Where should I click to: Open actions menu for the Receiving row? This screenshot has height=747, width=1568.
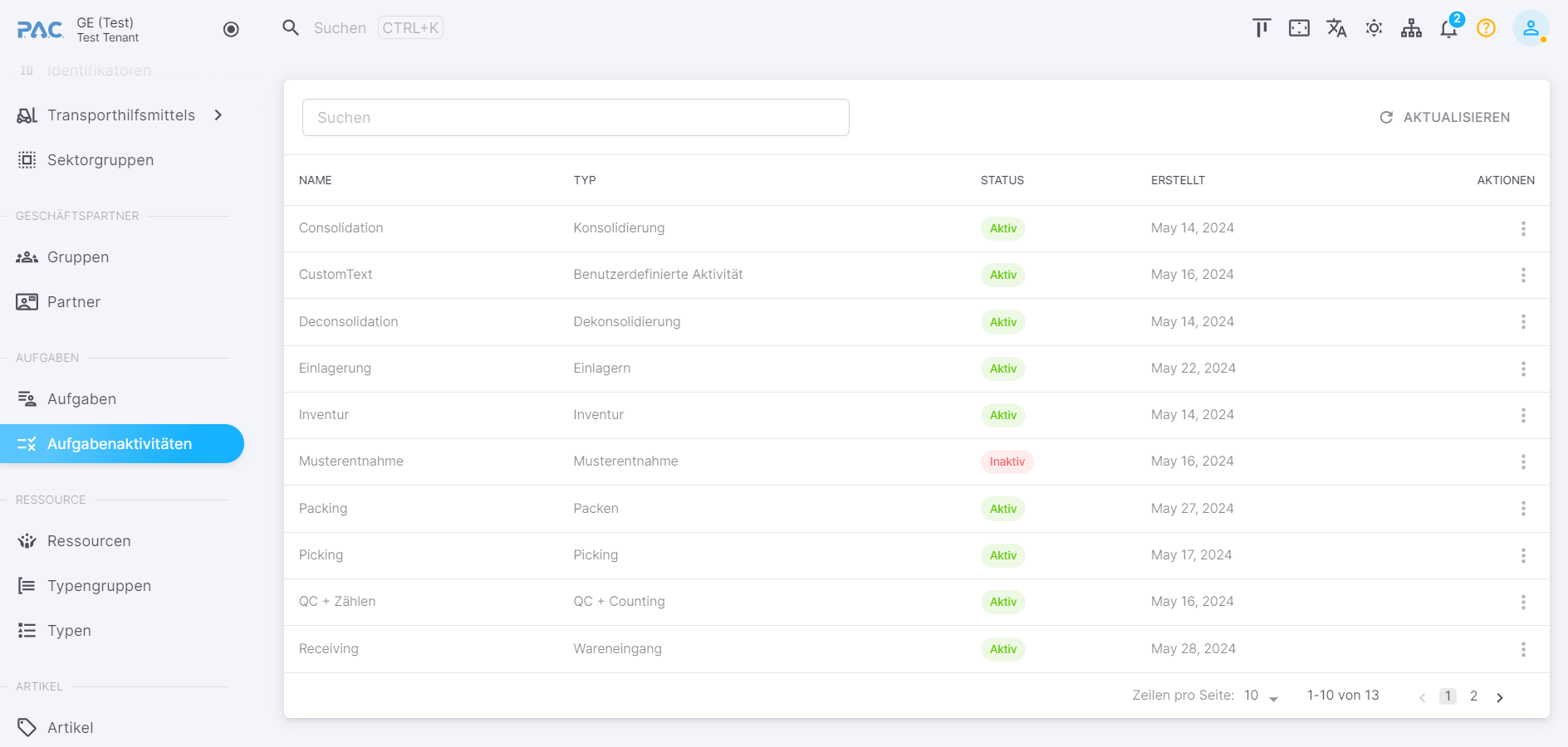click(1523, 649)
